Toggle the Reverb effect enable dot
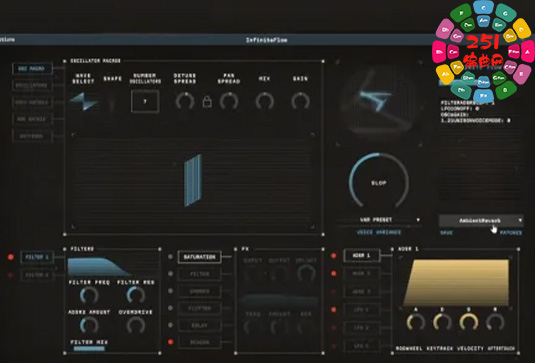Image resolution: width=535 pixels, height=363 pixels. [x=171, y=342]
